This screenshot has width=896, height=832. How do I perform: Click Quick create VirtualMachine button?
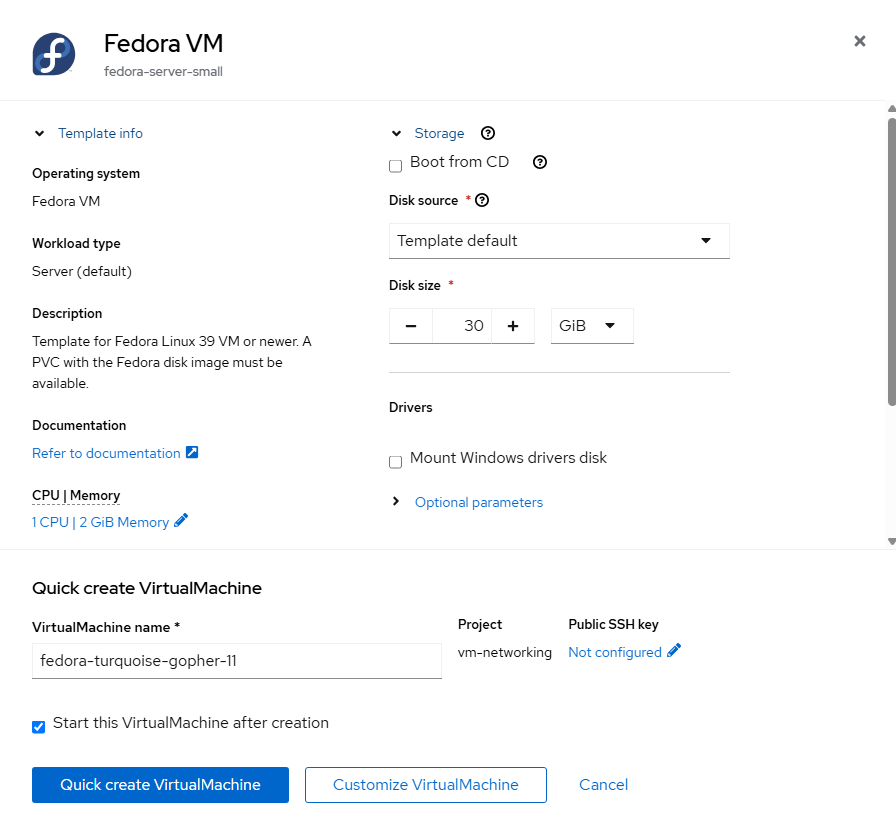tap(161, 785)
